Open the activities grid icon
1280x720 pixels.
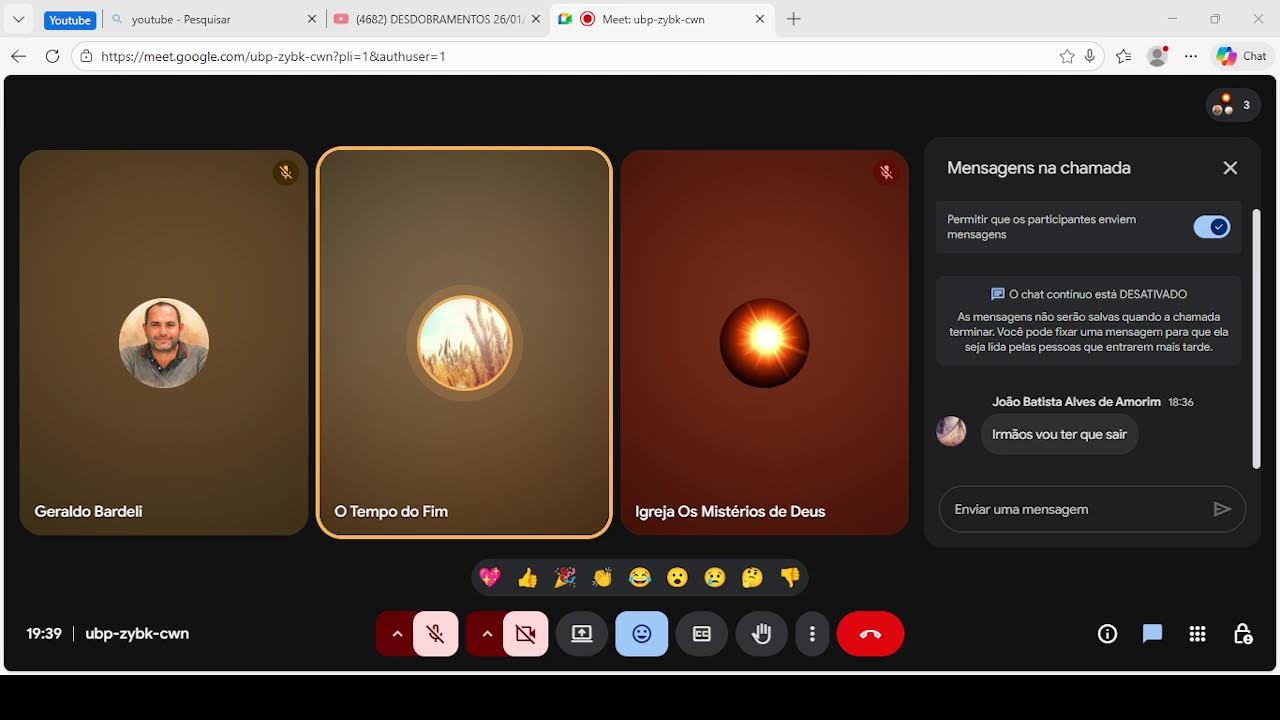pos(1197,634)
